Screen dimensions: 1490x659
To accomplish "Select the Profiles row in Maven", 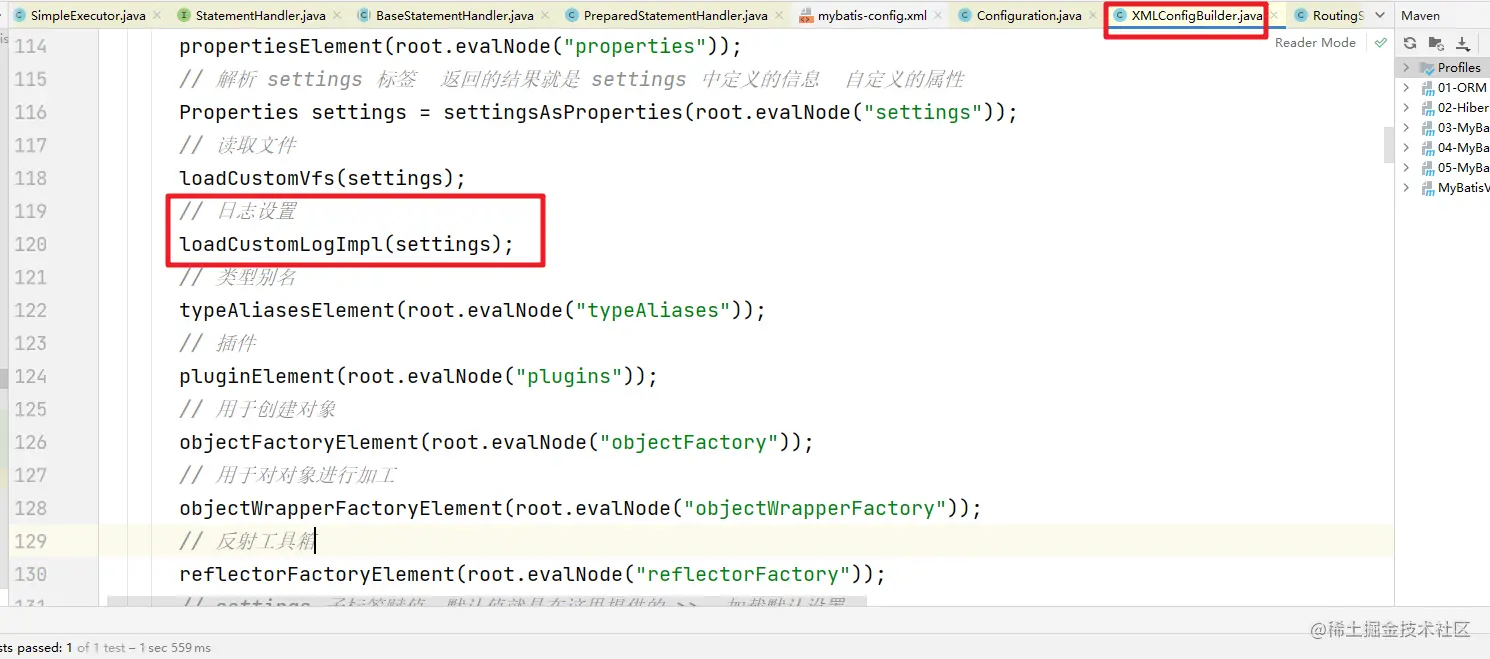I will pos(1443,68).
